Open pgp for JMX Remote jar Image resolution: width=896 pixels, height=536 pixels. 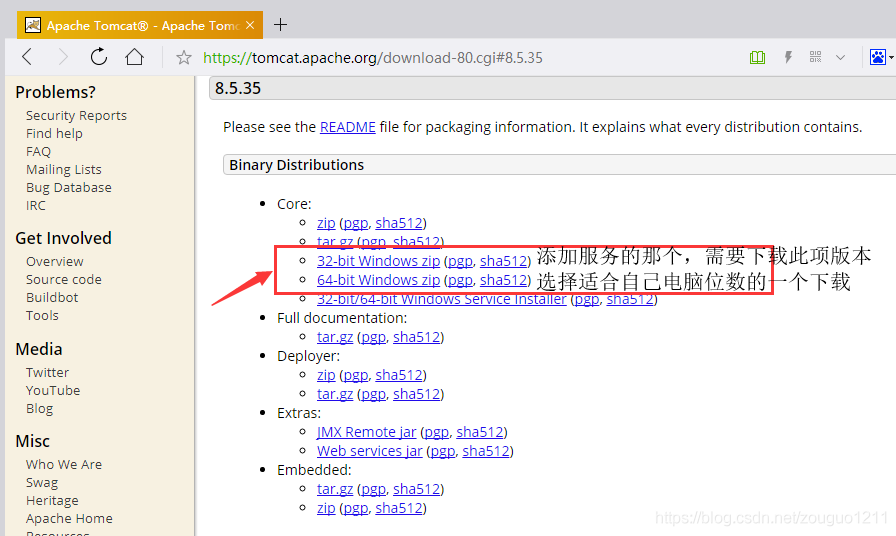click(x=437, y=433)
